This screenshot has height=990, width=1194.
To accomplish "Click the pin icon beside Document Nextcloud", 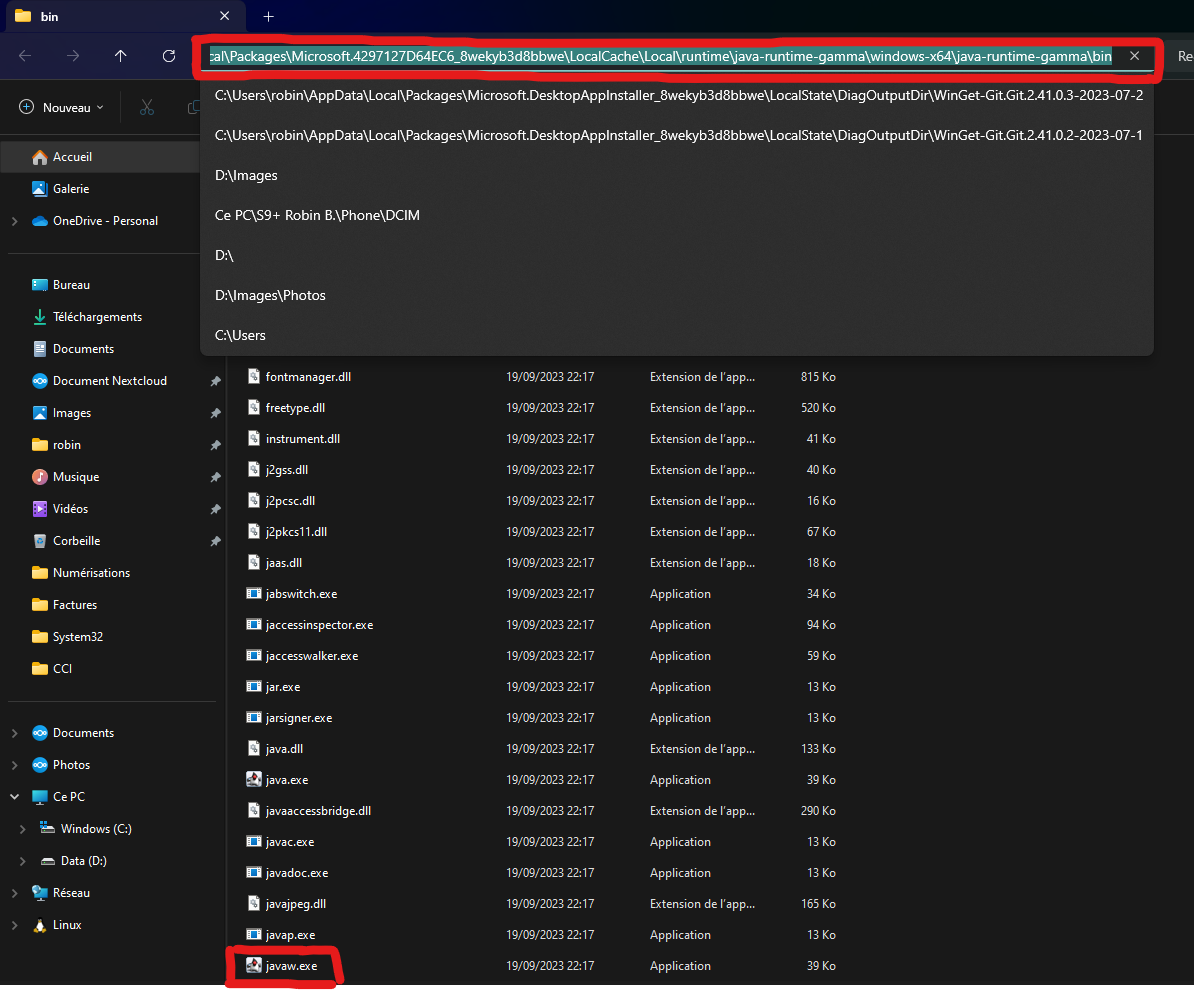I will click(215, 381).
